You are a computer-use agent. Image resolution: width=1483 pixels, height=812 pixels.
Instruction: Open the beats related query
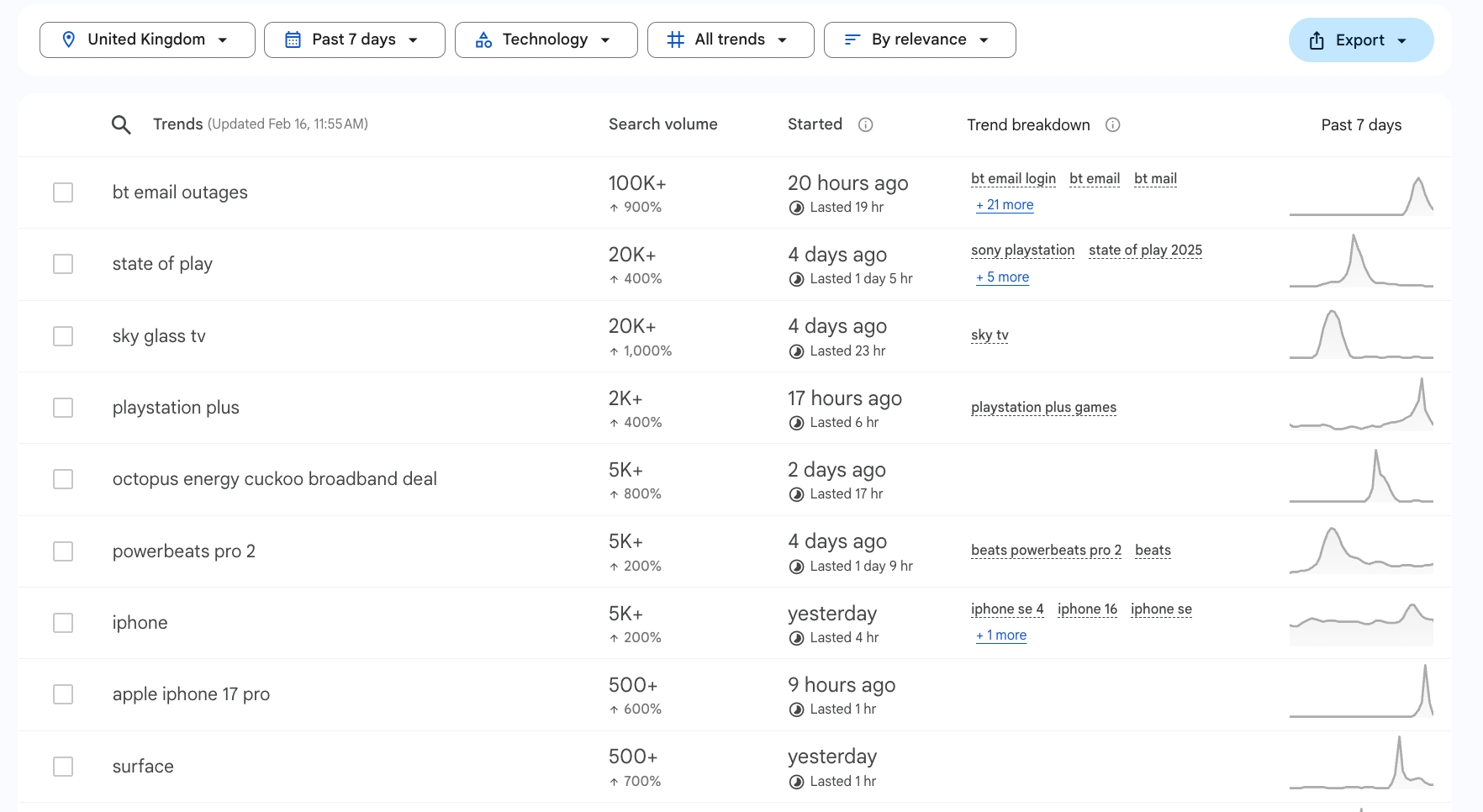click(1153, 550)
